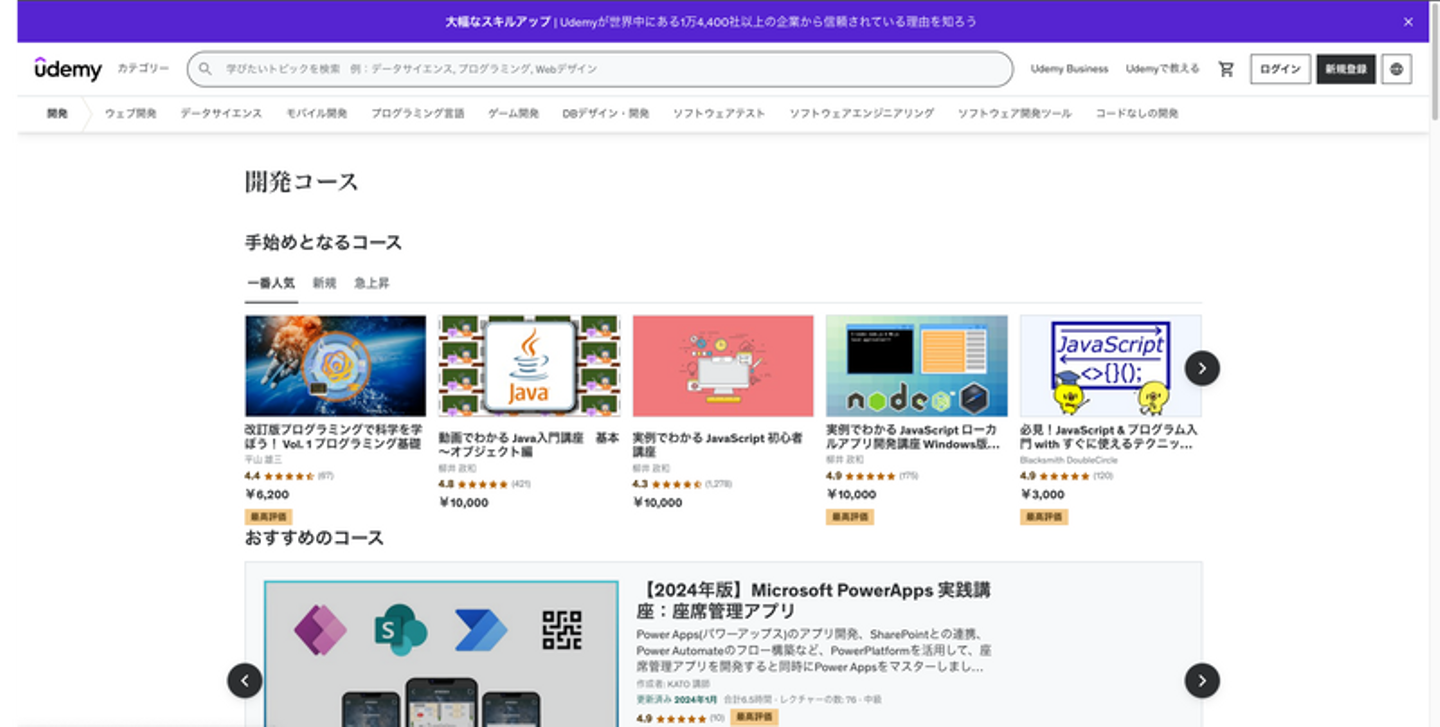
Task: Open the Node.js desktop app course thumbnail
Action: coord(916,366)
